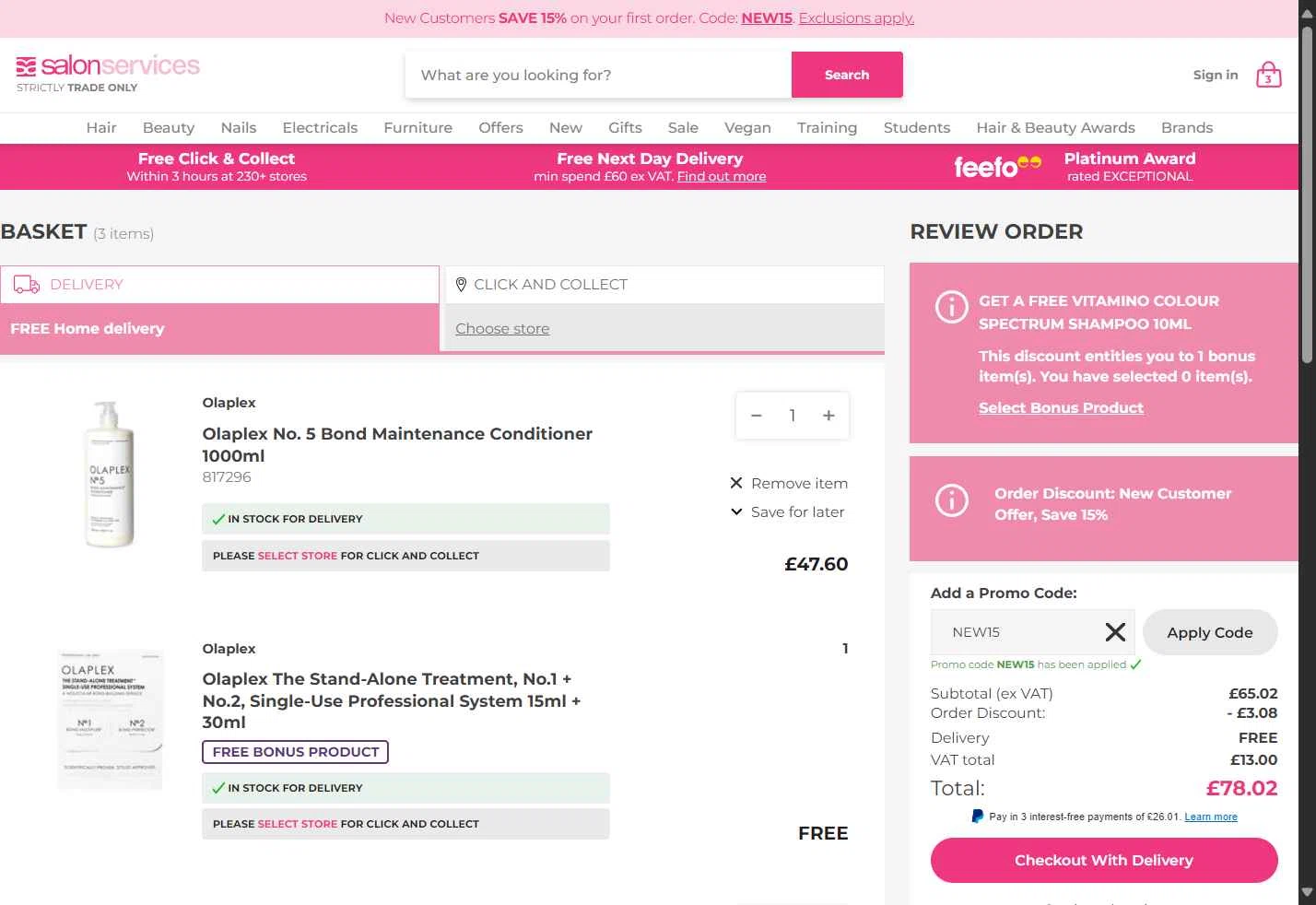The width and height of the screenshot is (1316, 905).
Task: Click the page vertical scrollbar
Action: coord(1307,194)
